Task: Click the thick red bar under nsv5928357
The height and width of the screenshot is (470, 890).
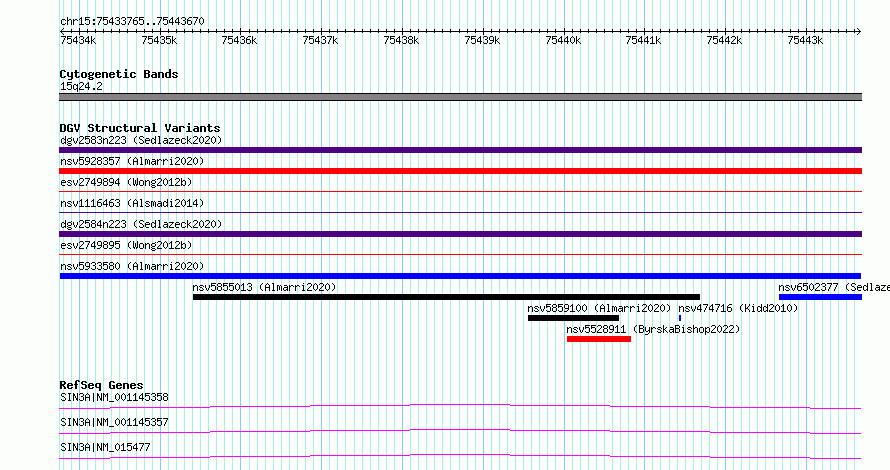Action: click(x=460, y=171)
